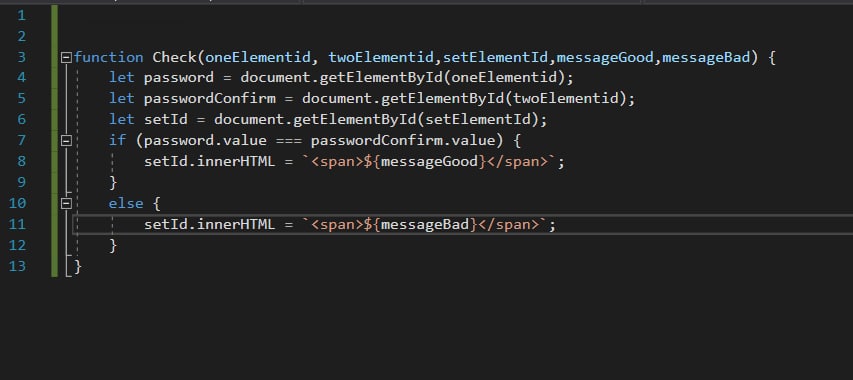The width and height of the screenshot is (853, 380).
Task: Place cursor on function name 'Check'
Action: 174,57
